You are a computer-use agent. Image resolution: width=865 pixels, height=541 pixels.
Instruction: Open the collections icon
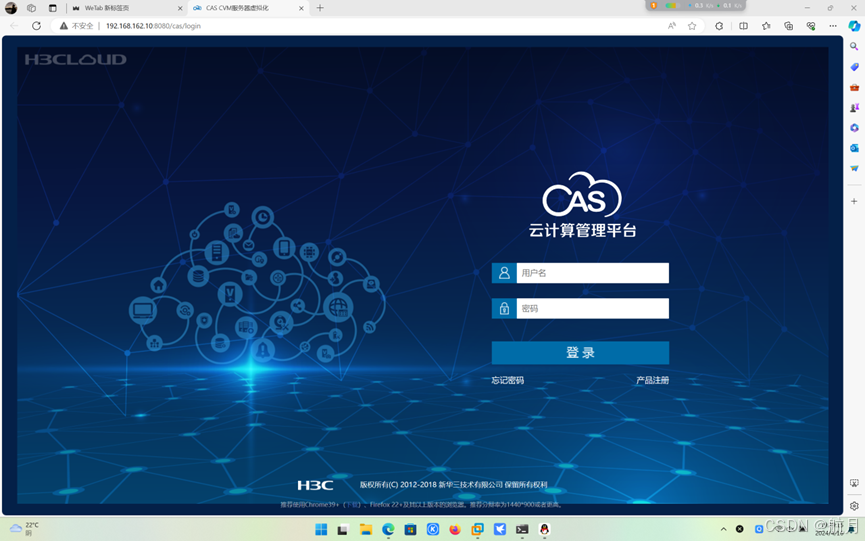point(788,26)
